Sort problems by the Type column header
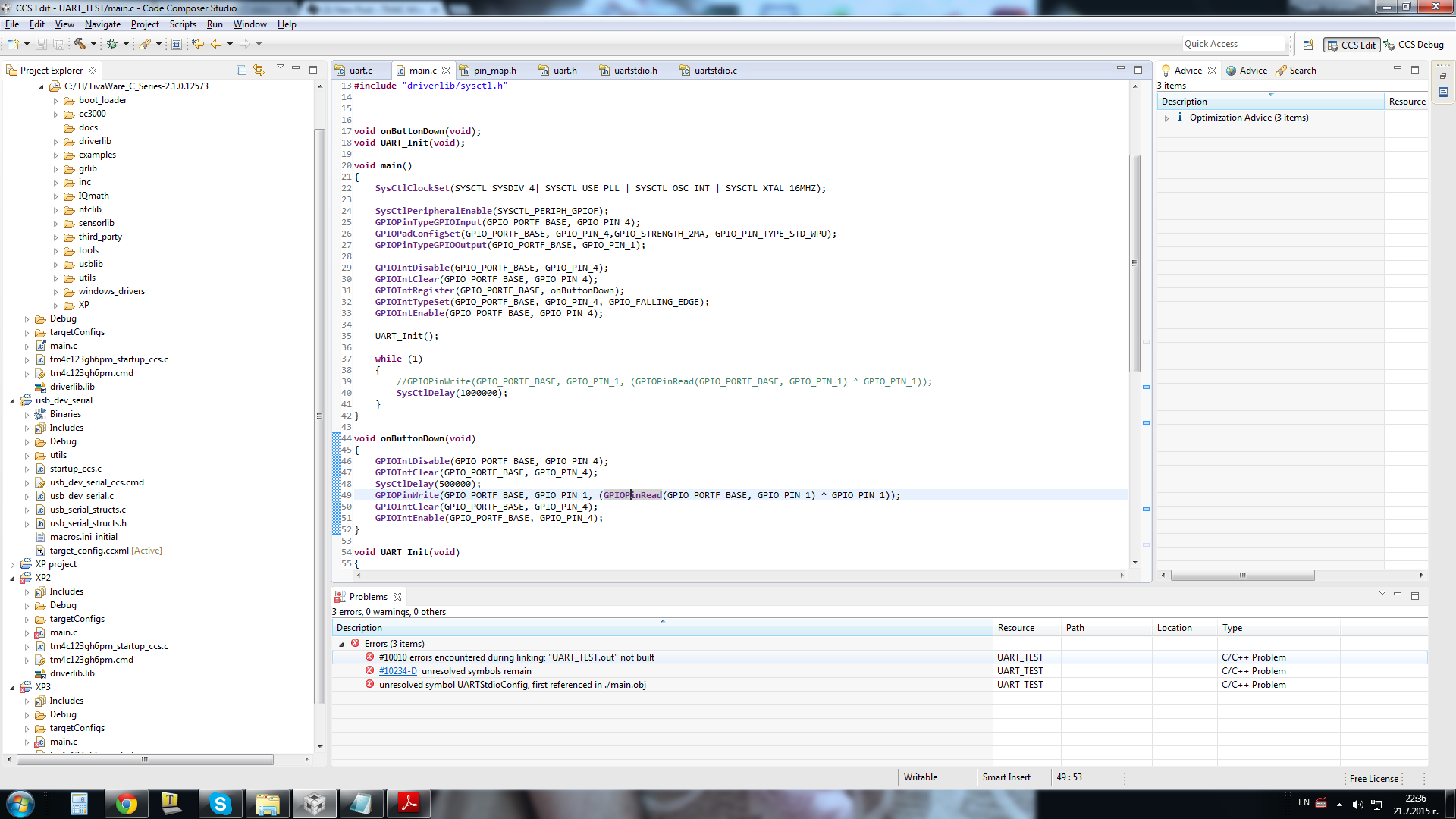 (1279, 628)
